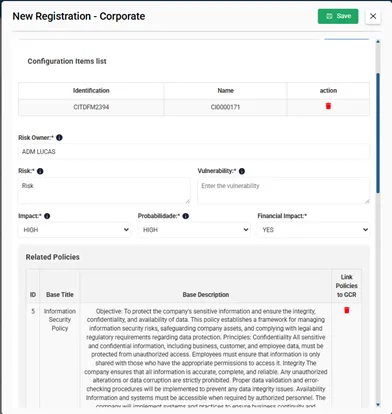The height and width of the screenshot is (414, 392).
Task: Click the action column header
Action: pos(328,91)
